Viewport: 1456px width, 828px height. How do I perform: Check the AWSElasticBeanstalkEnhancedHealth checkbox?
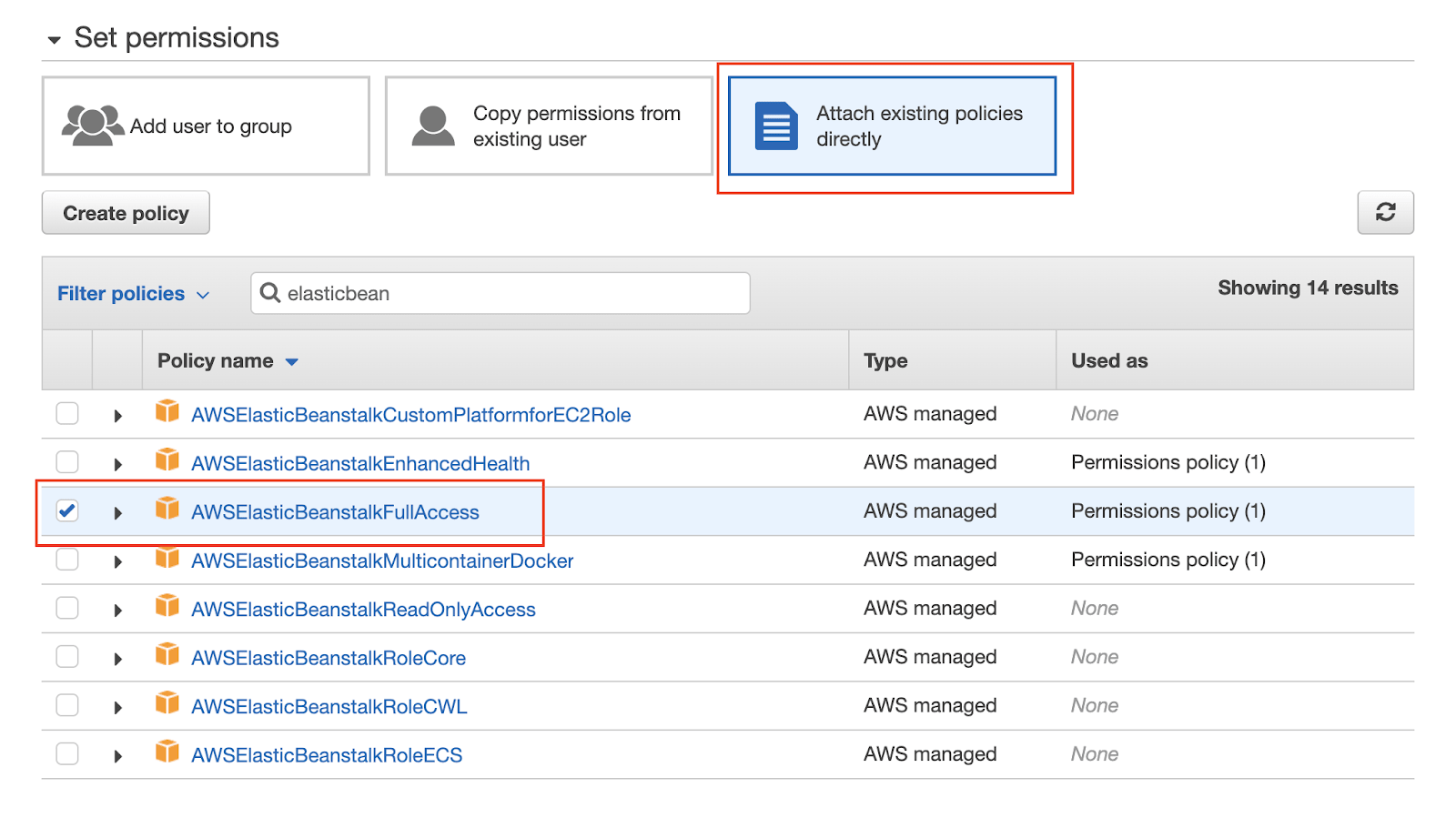coord(67,461)
